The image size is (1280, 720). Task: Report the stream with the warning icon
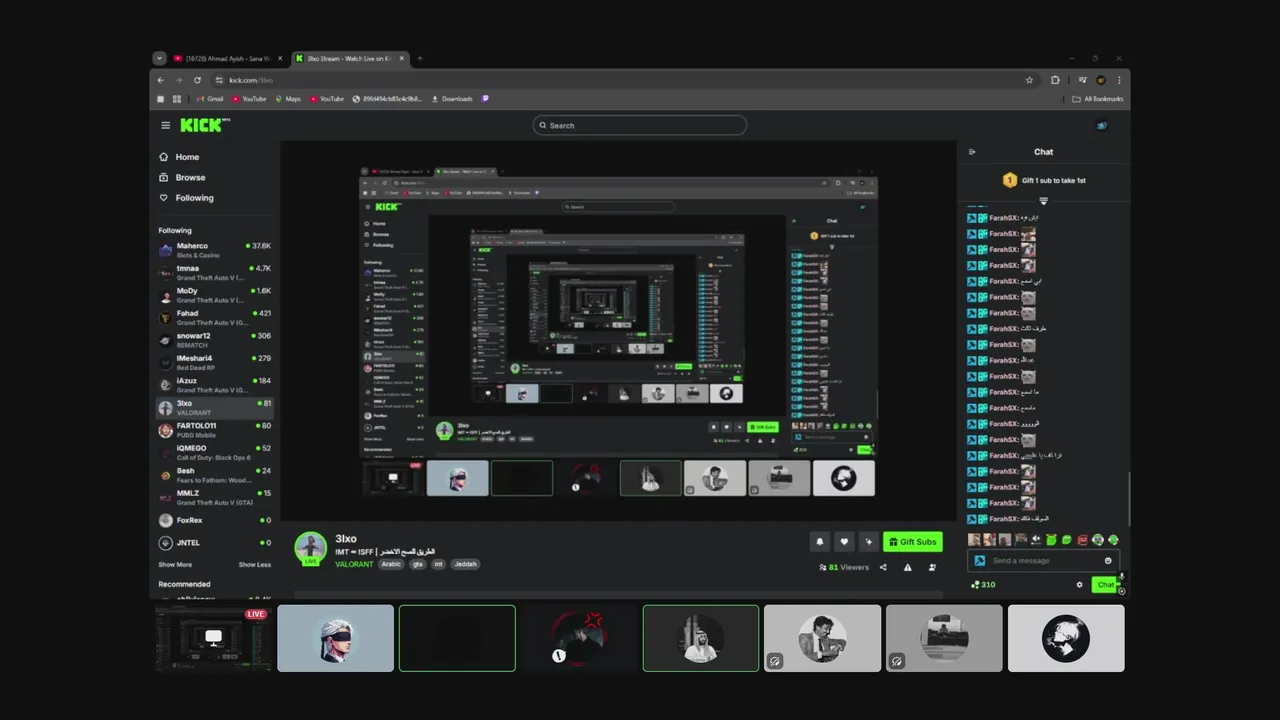[908, 567]
